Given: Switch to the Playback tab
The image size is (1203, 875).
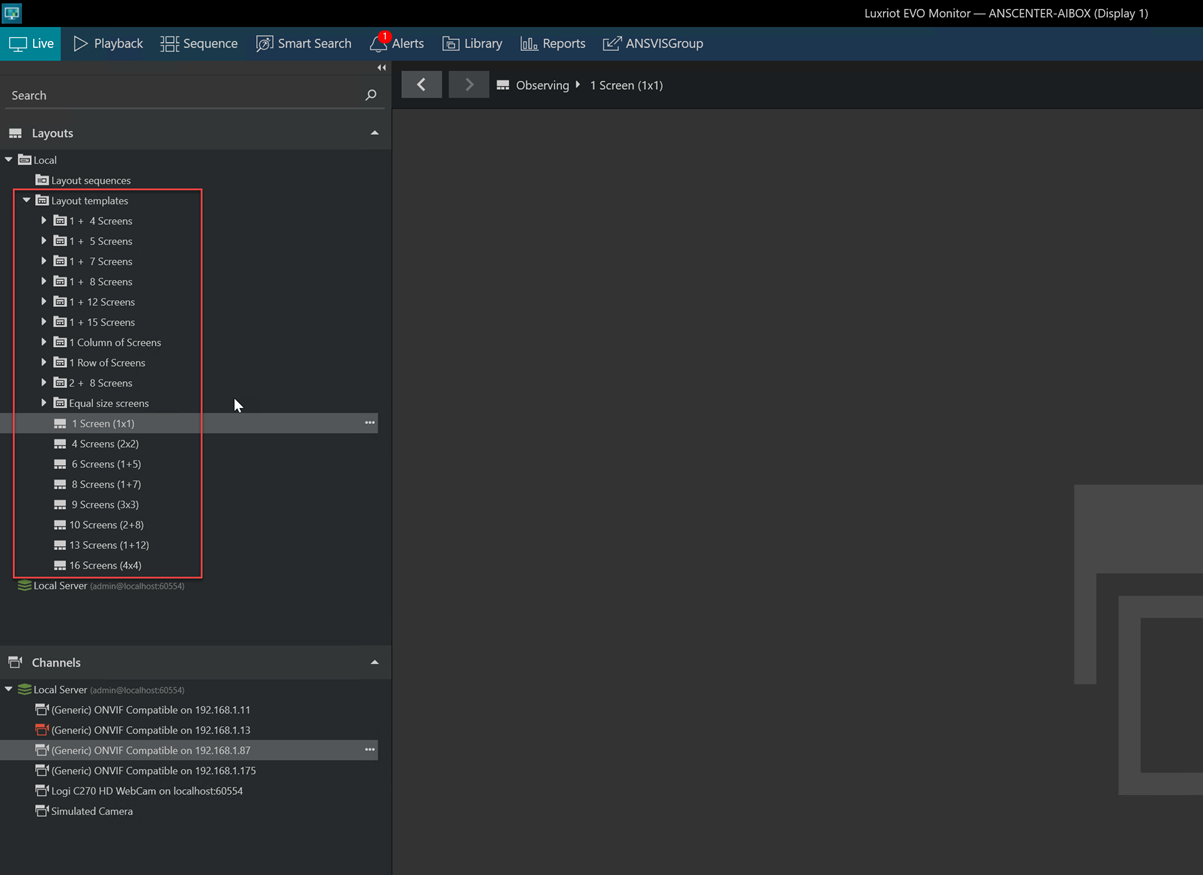Looking at the screenshot, I should pos(108,43).
